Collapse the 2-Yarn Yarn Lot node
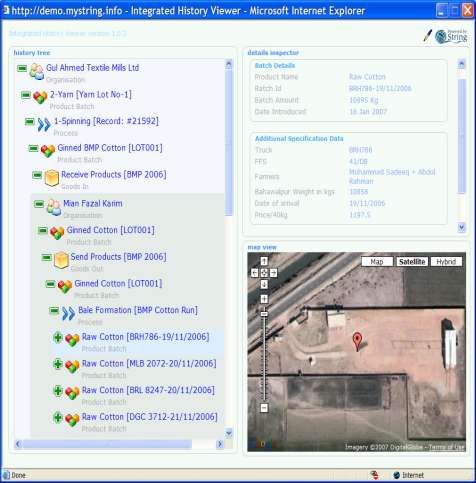The width and height of the screenshot is (476, 483). 26,95
